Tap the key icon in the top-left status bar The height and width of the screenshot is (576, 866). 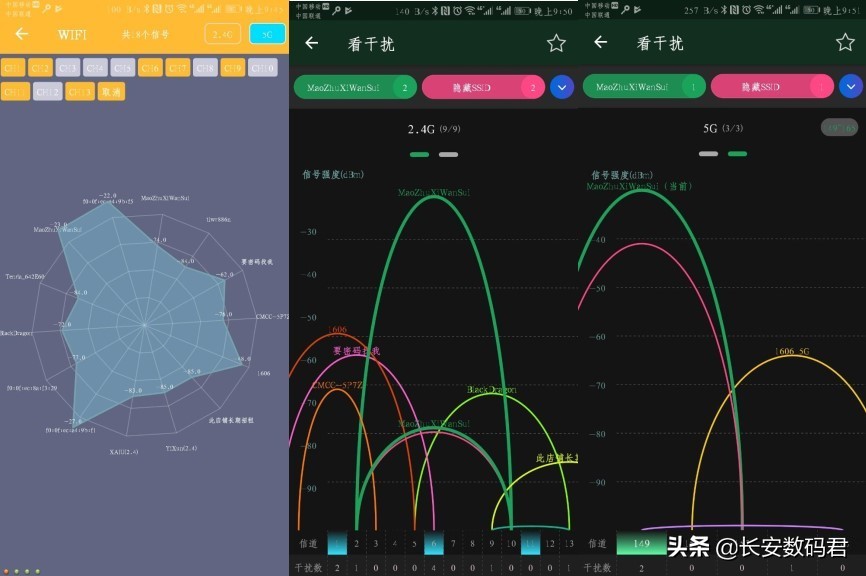[45, 7]
